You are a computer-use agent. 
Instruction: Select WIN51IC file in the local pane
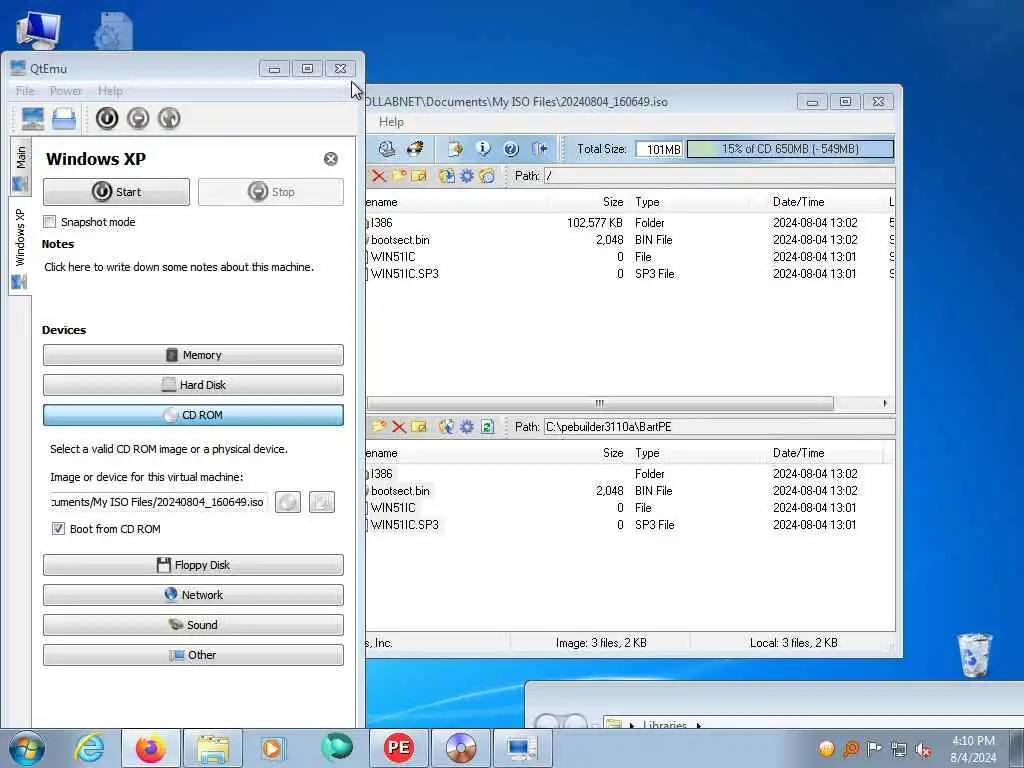coord(392,507)
